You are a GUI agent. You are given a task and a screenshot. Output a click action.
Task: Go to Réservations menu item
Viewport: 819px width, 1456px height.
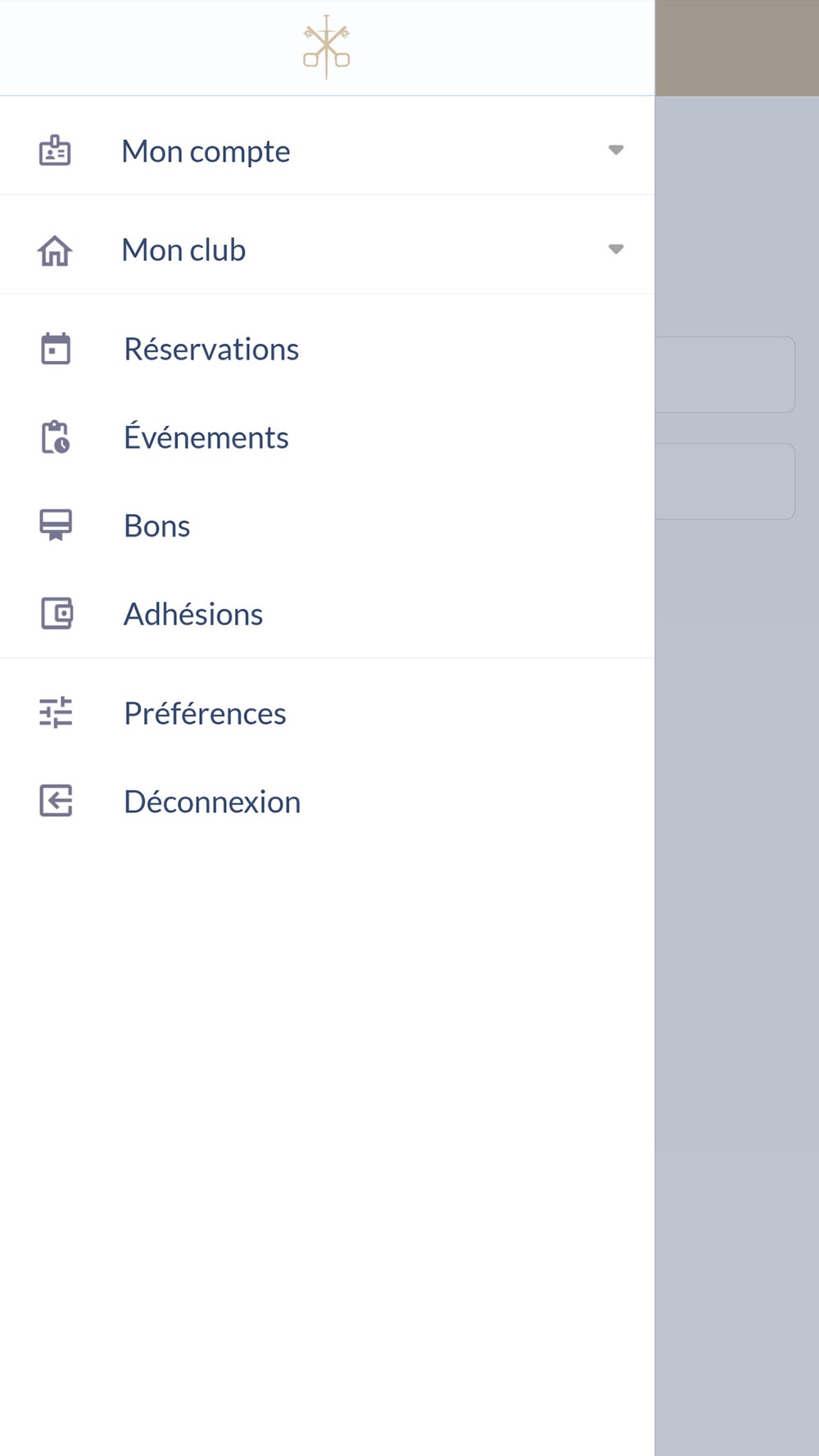tap(211, 350)
